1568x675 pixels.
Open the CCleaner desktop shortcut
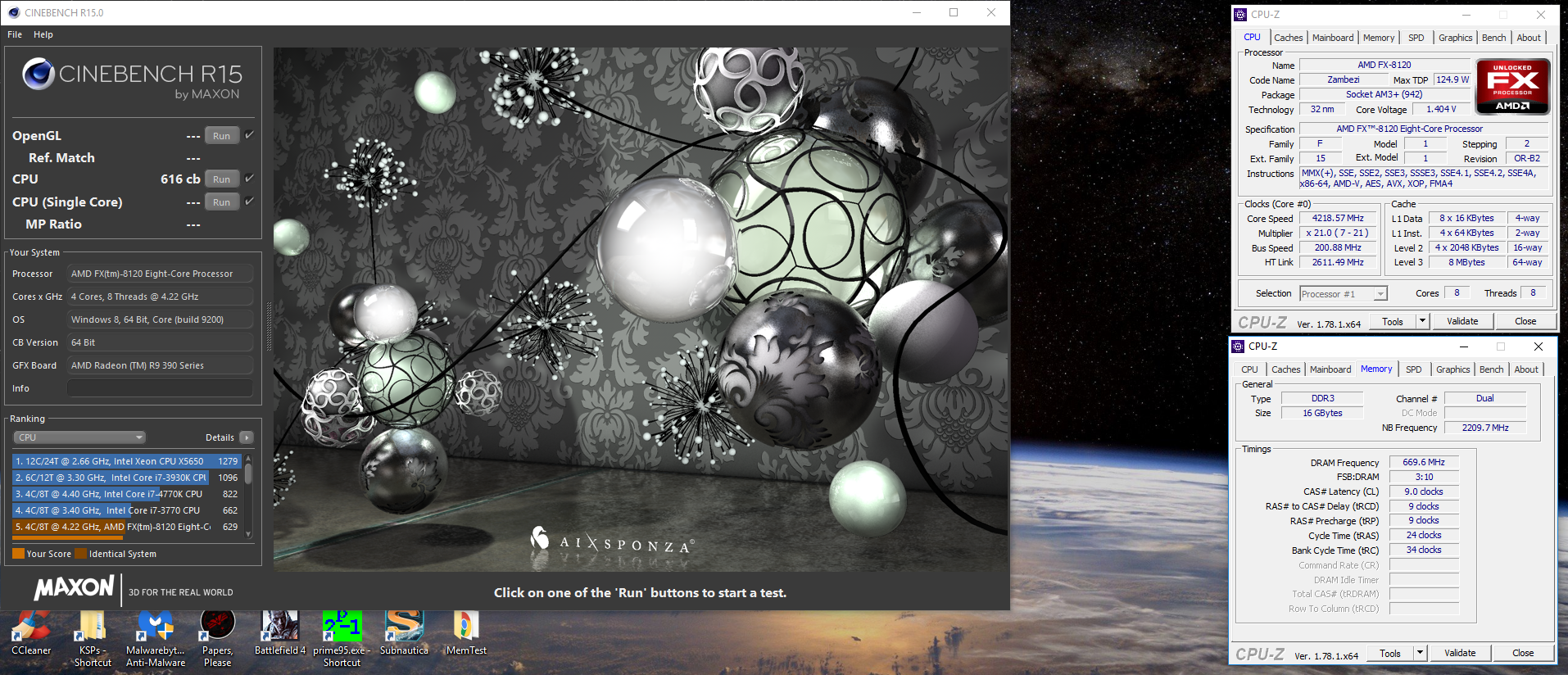(31, 632)
